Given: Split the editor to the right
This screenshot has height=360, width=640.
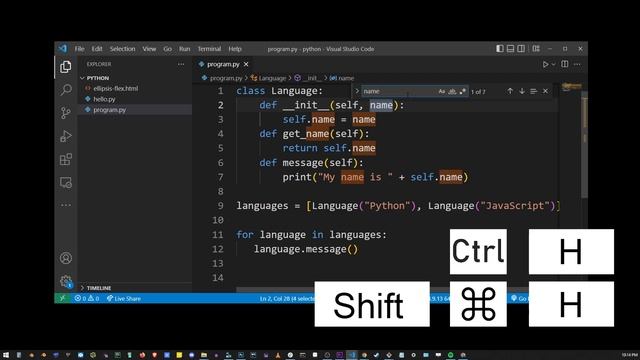Looking at the screenshot, I should (x=564, y=64).
